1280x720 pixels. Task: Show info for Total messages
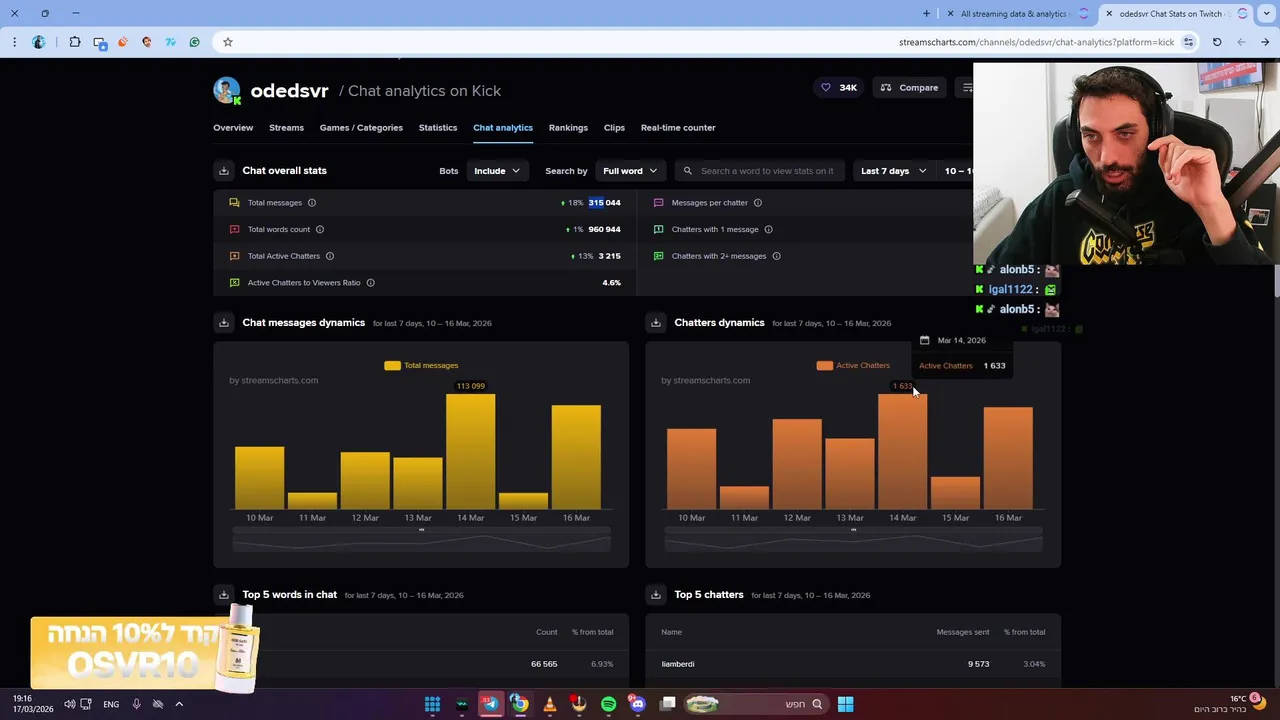[312, 203]
